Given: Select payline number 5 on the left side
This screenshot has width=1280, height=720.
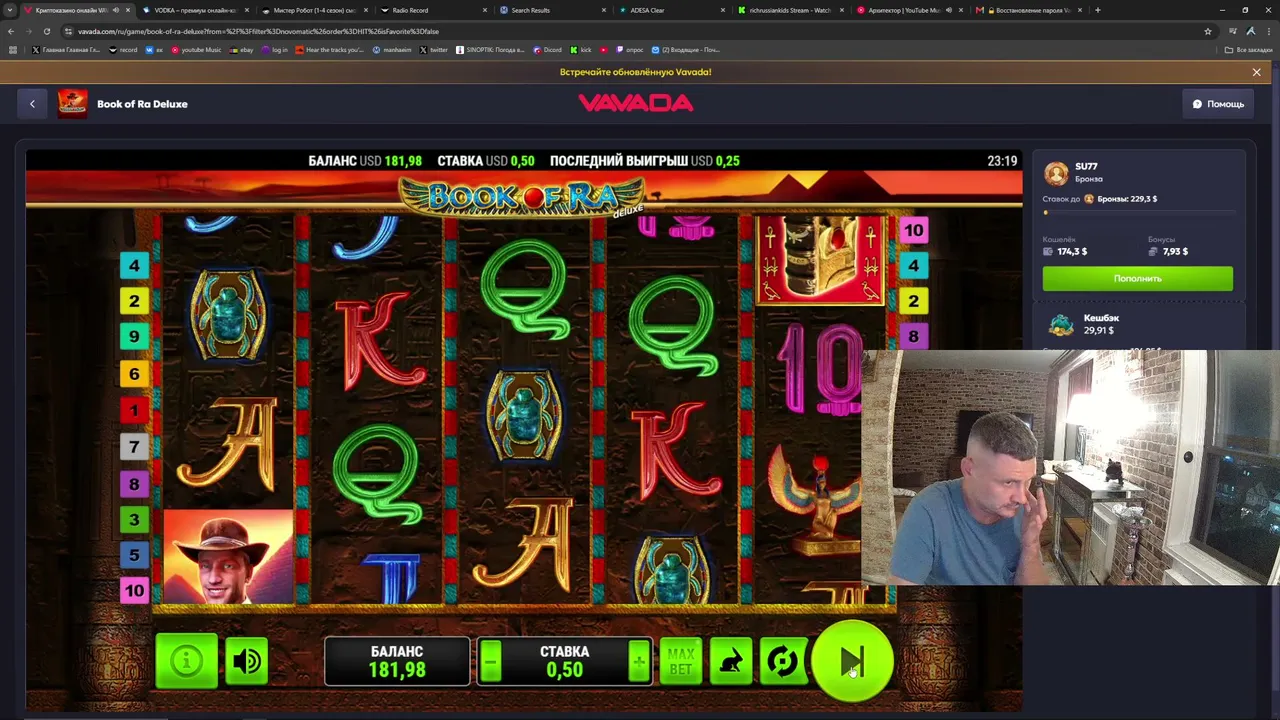Looking at the screenshot, I should click(134, 556).
